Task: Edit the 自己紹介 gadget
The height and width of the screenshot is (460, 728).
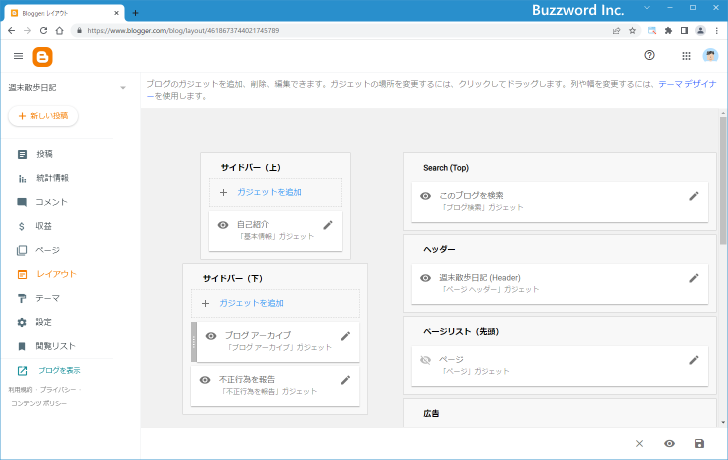Action: pos(328,225)
